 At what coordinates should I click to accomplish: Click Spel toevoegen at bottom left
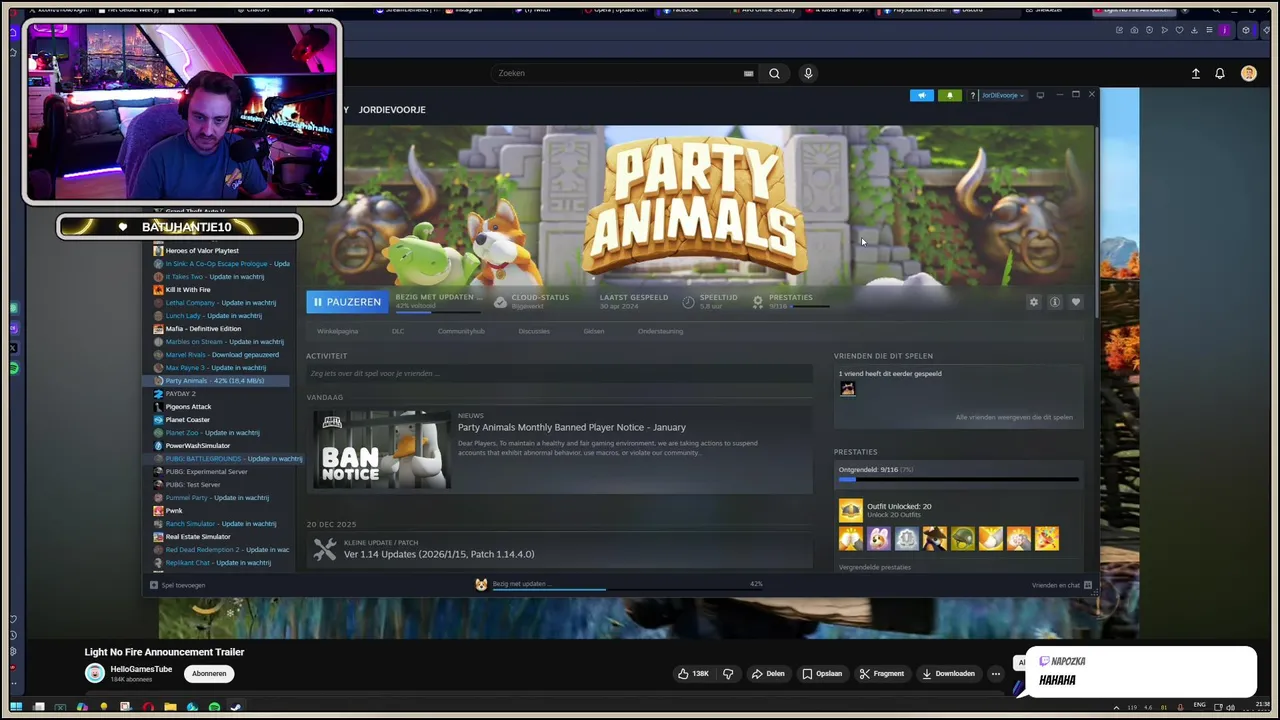point(178,585)
